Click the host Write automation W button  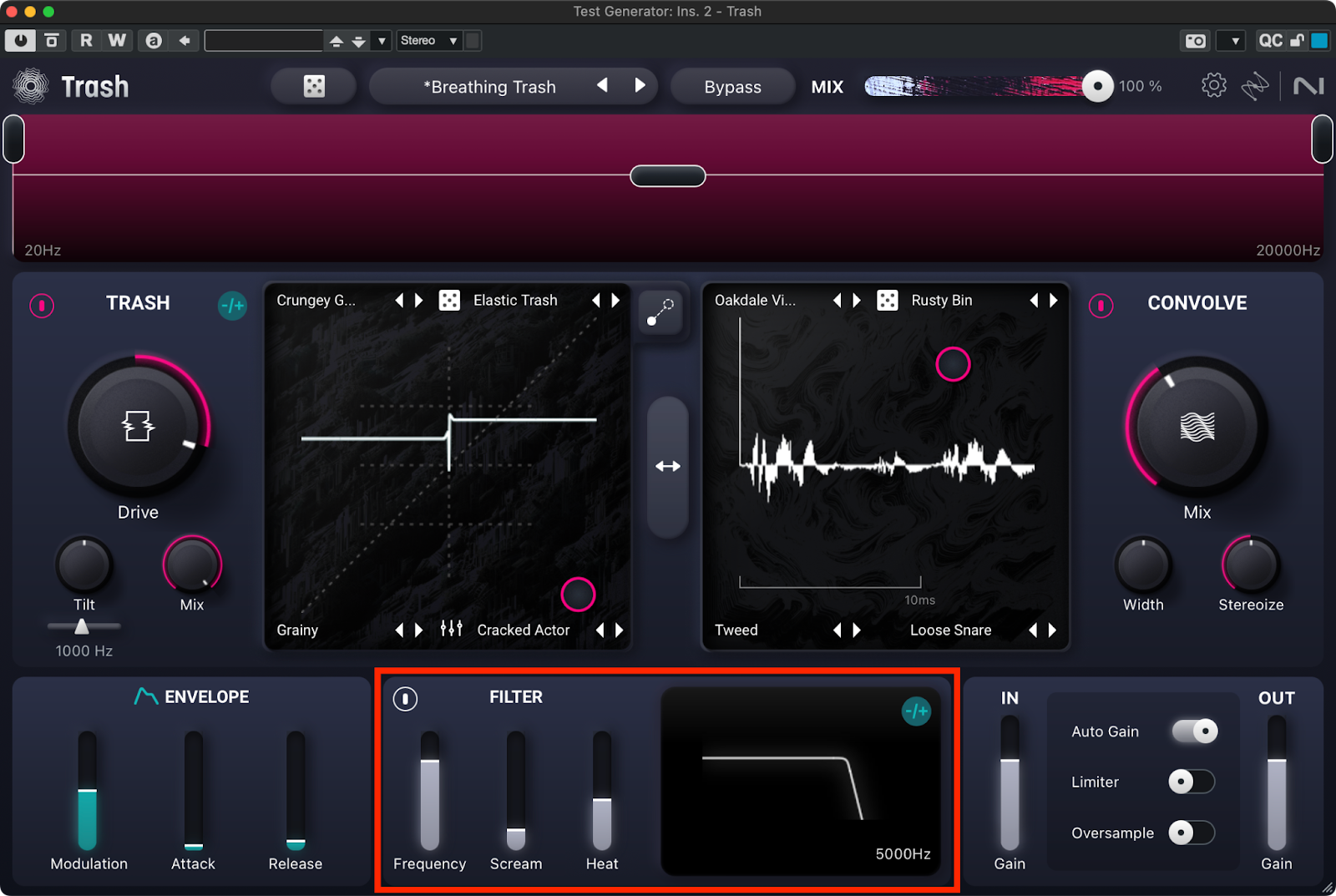point(117,40)
